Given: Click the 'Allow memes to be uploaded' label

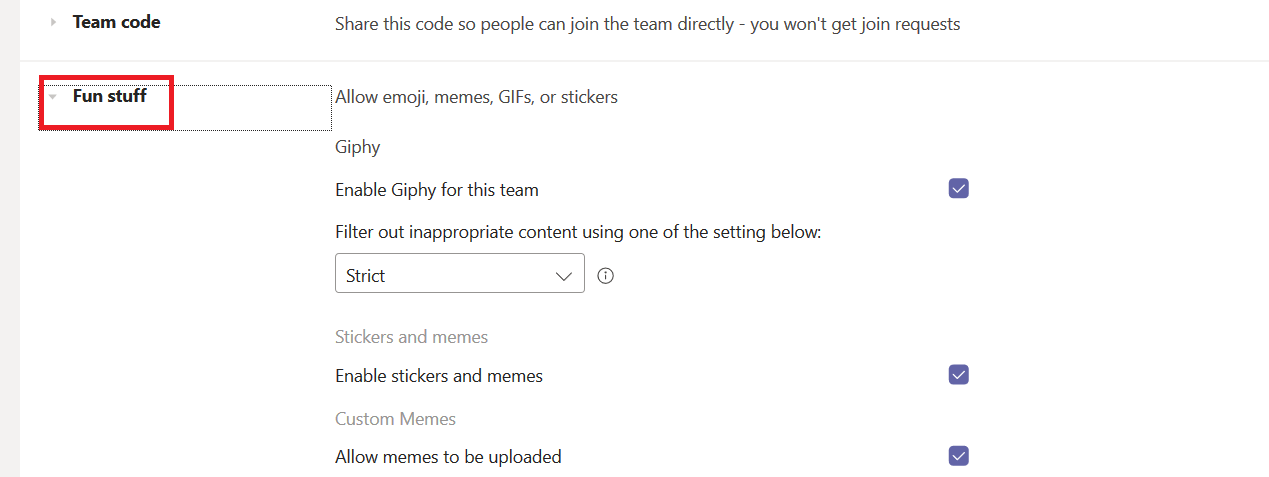Looking at the screenshot, I should (448, 457).
